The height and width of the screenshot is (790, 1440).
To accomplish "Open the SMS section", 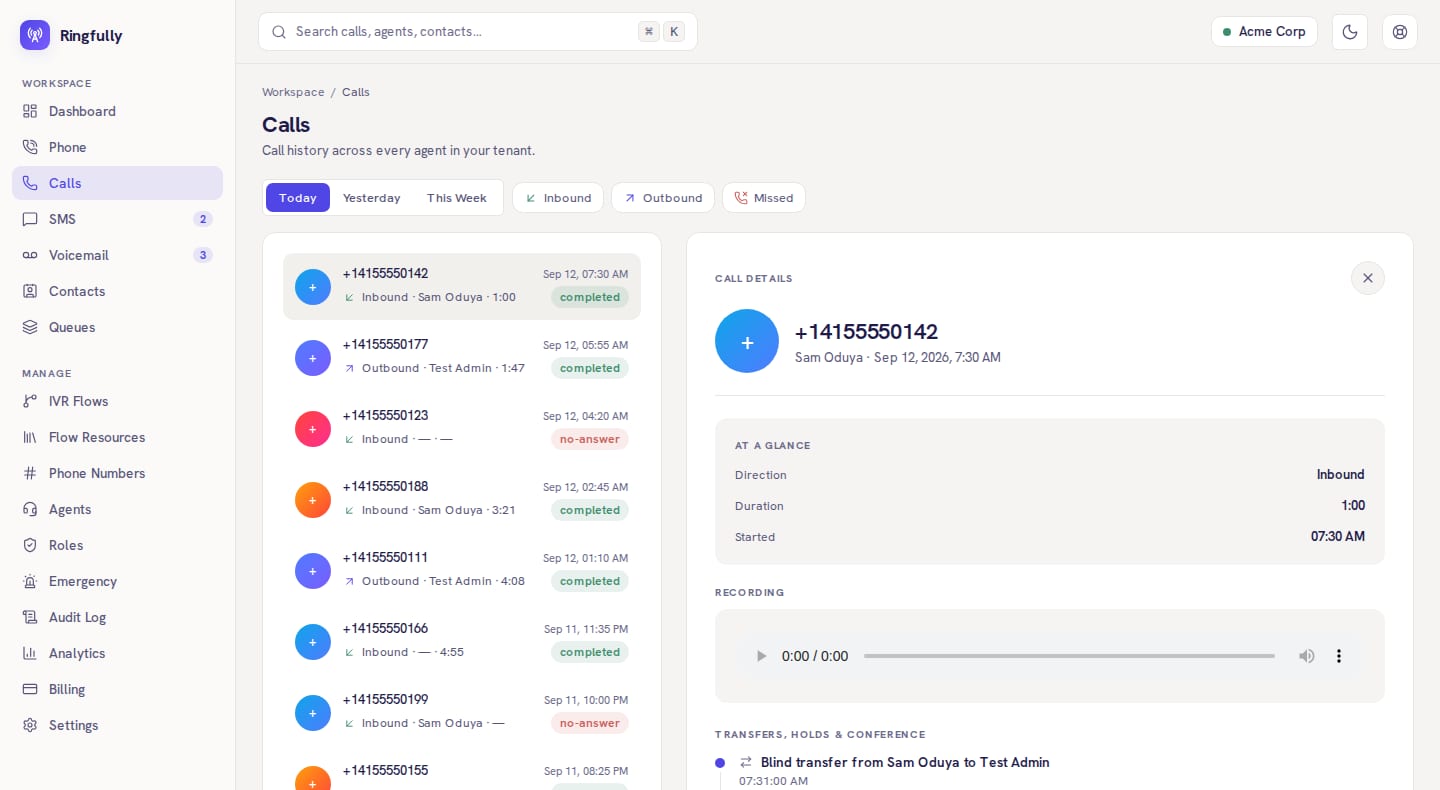I will pos(117,219).
